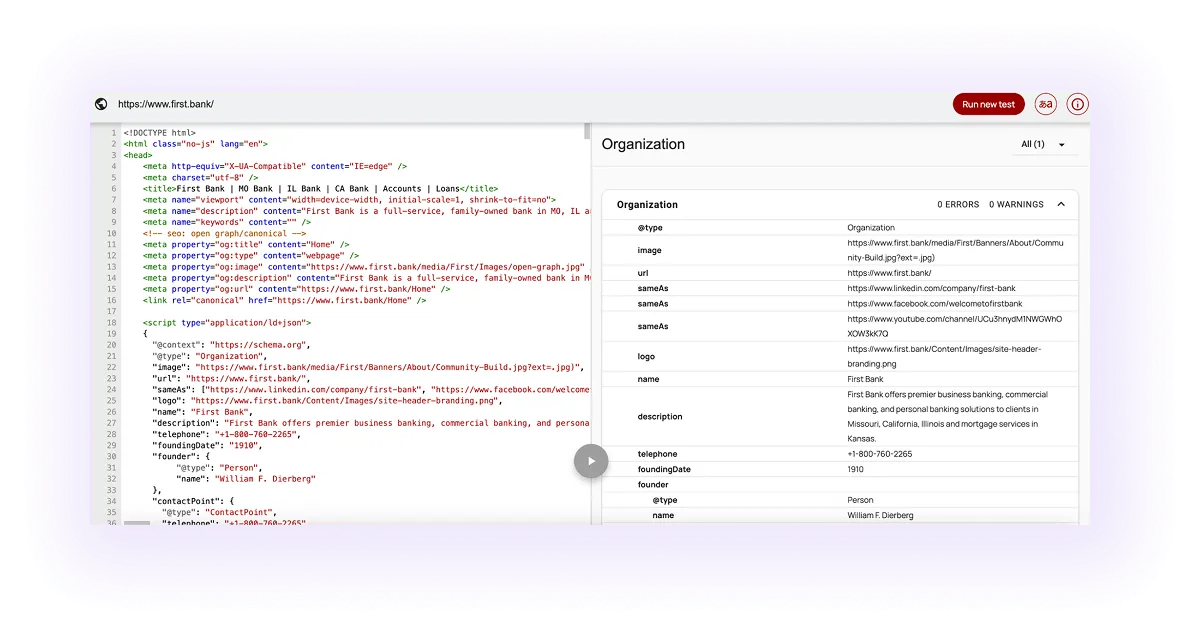Image resolution: width=1200 pixels, height=635 pixels.
Task: Click the Organization detected item header
Action: pyautogui.click(x=647, y=204)
